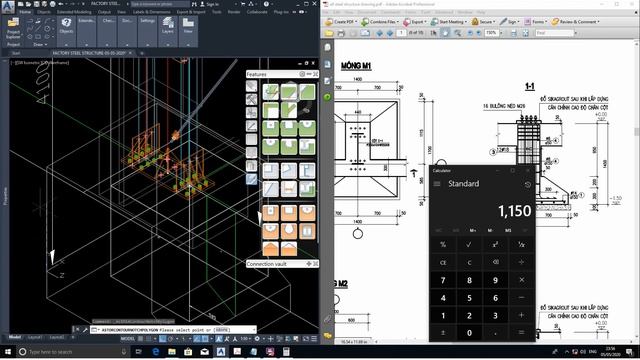
Task: Open the Export dropdown in Acrobat
Action: pyautogui.click(x=415, y=22)
